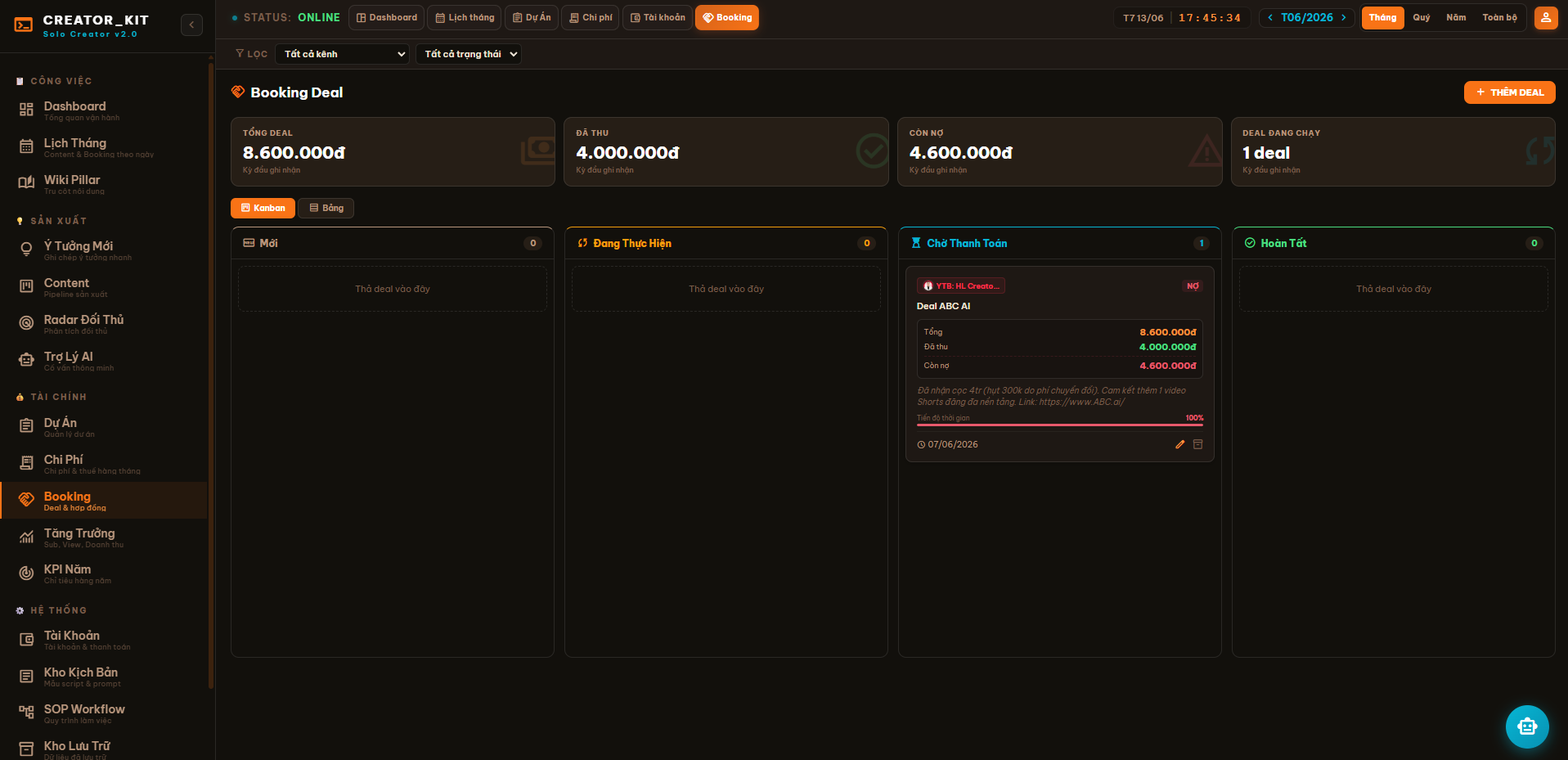This screenshot has width=1568, height=760.
Task: Switch to Kanban view
Action: (263, 208)
